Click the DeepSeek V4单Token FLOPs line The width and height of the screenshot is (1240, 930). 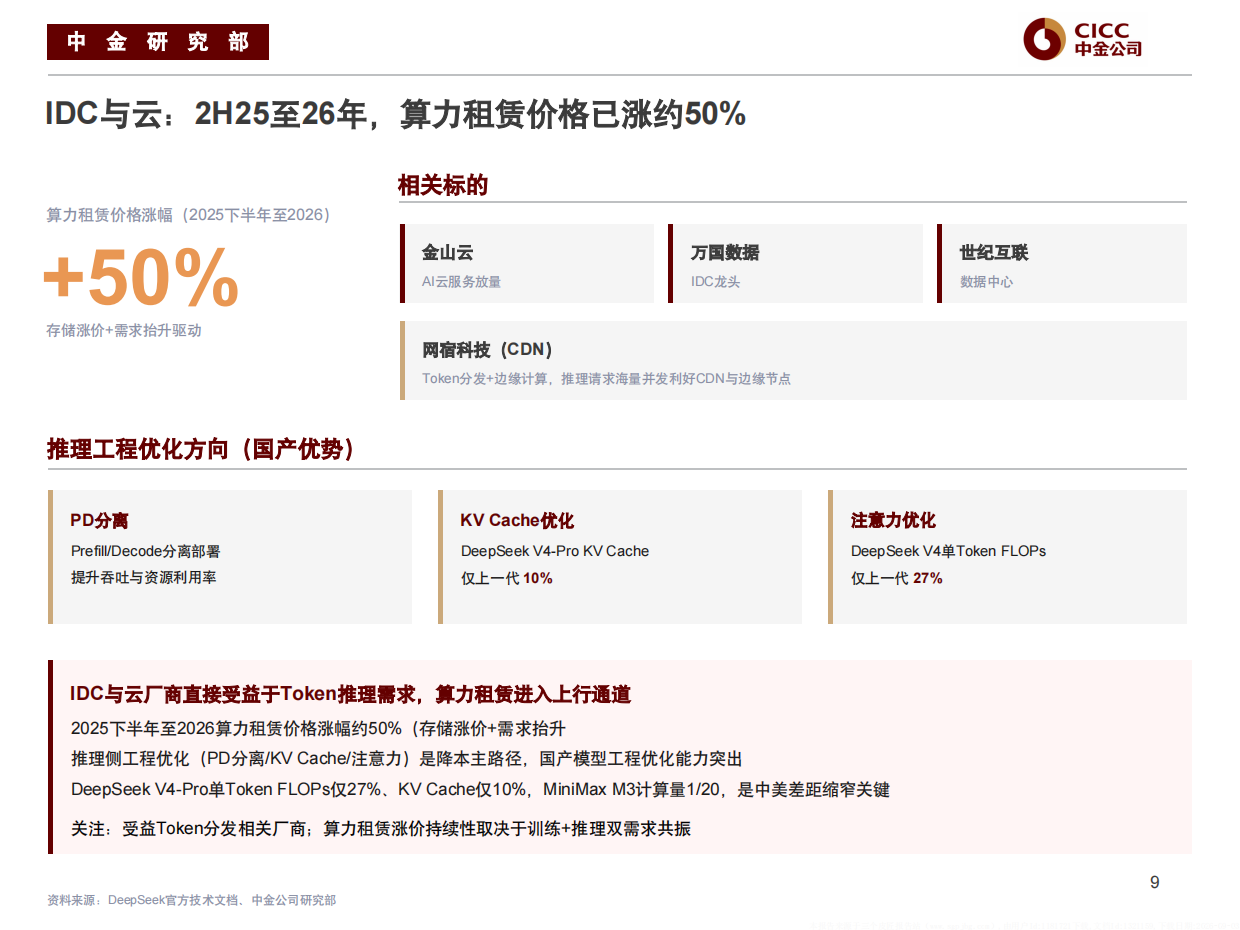[948, 551]
